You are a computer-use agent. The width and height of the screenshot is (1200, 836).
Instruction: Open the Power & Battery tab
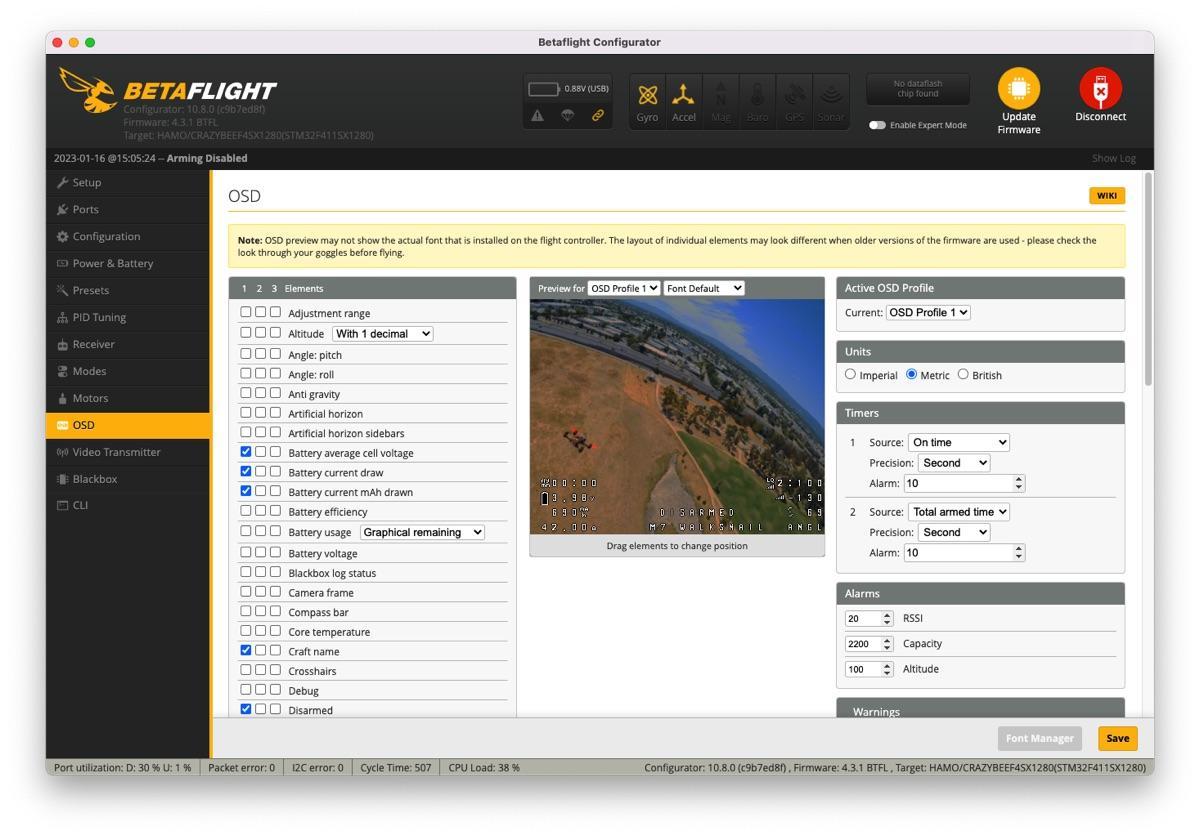128,264
